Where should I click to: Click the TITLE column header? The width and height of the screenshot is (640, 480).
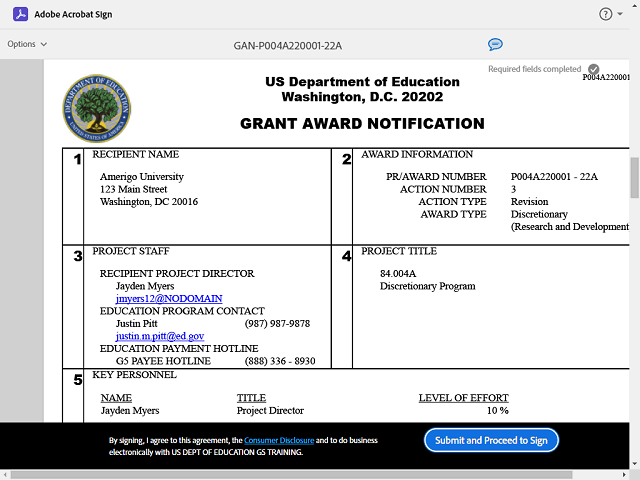click(x=251, y=398)
